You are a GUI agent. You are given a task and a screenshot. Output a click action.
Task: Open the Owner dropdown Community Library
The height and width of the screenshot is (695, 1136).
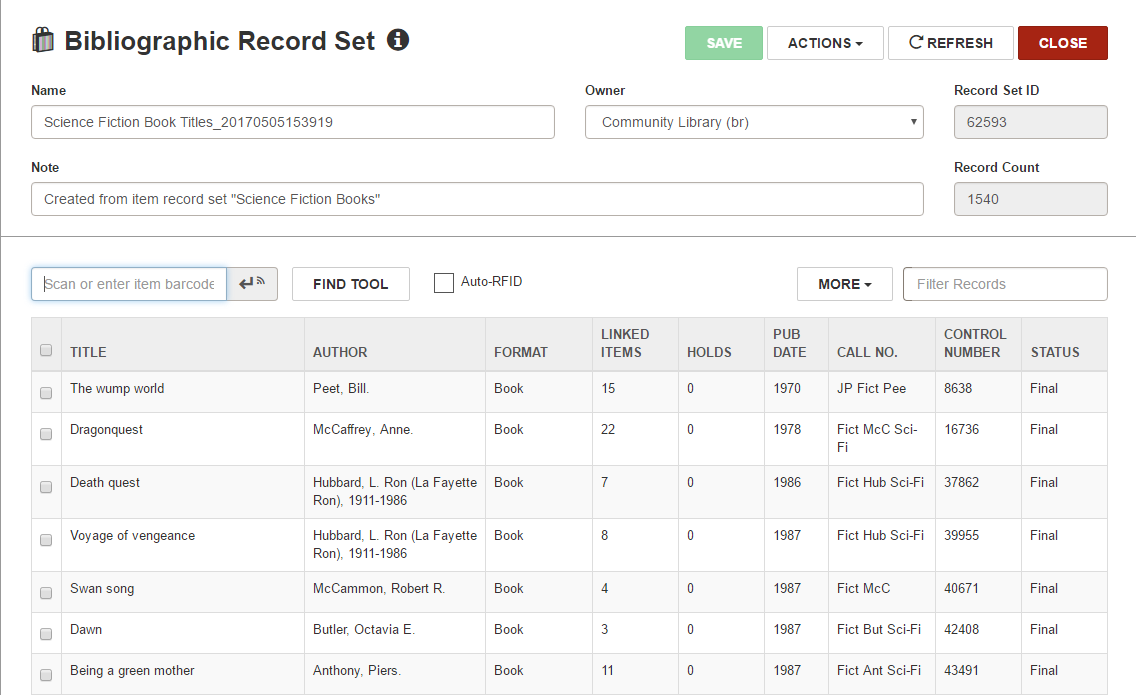[754, 122]
